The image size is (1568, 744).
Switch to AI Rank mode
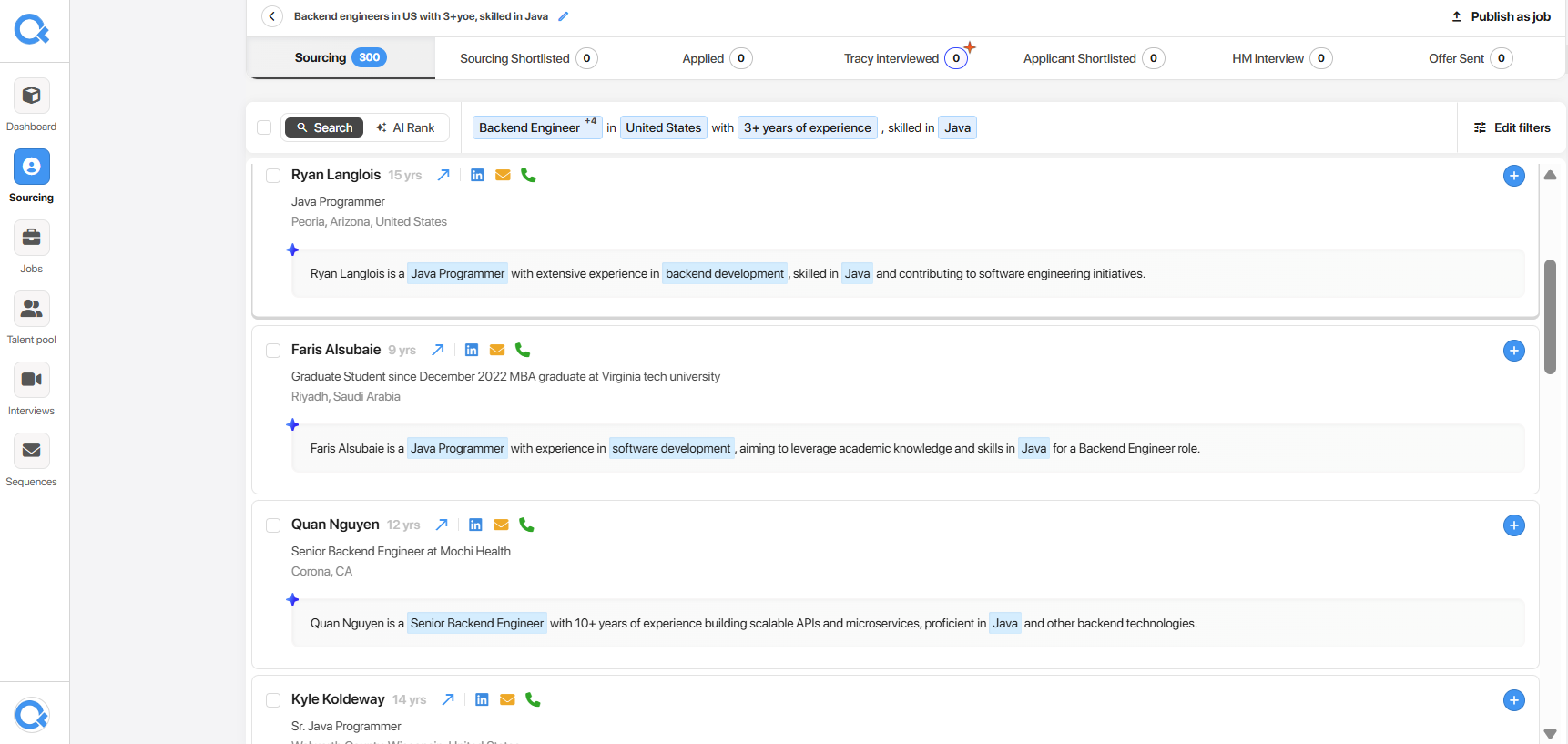pyautogui.click(x=405, y=127)
